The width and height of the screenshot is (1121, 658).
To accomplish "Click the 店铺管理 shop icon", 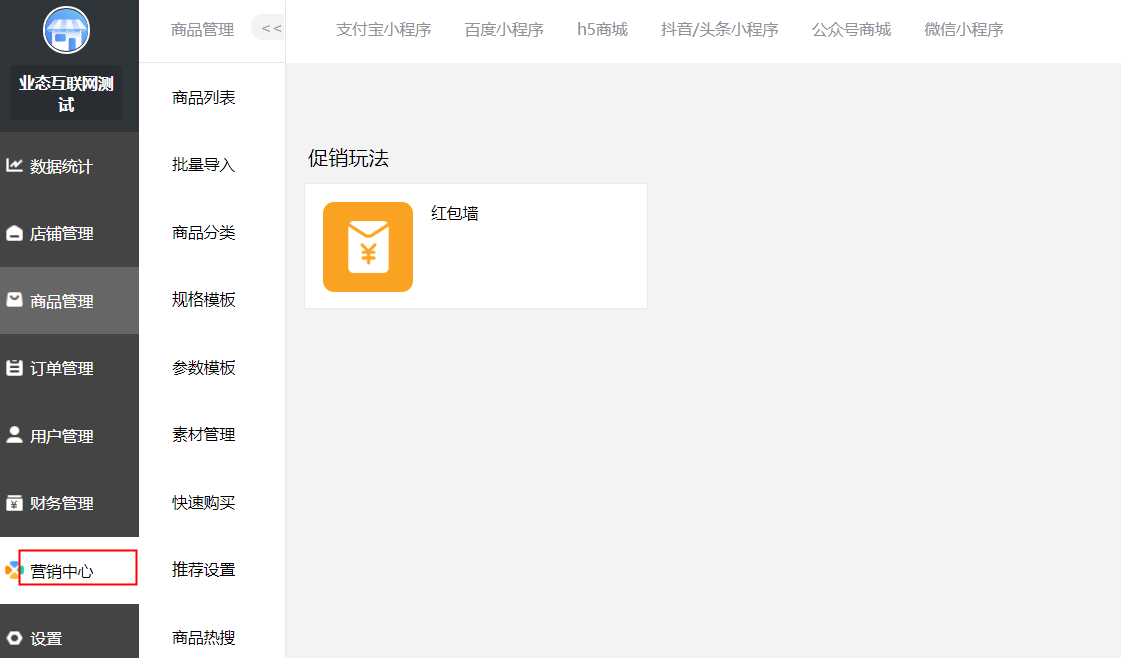I will pos(14,233).
